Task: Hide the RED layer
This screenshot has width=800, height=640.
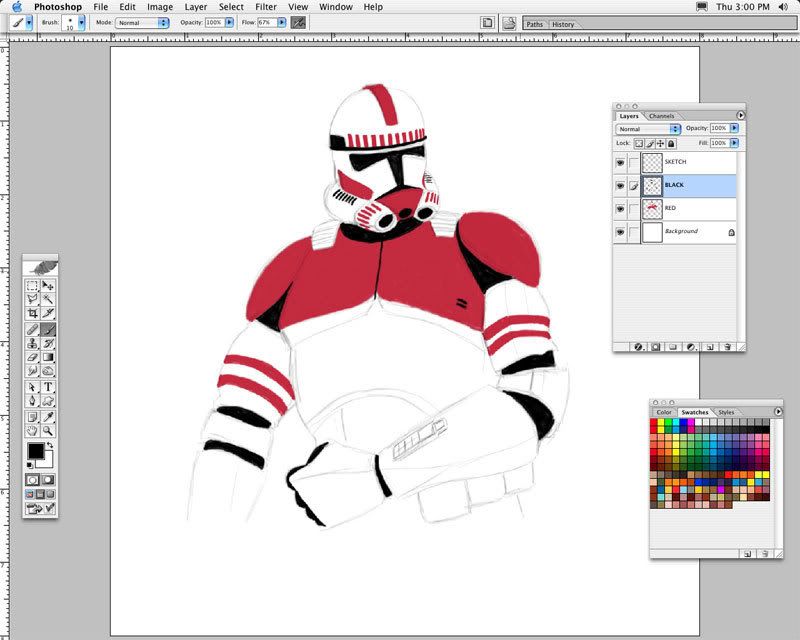Action: [620, 209]
